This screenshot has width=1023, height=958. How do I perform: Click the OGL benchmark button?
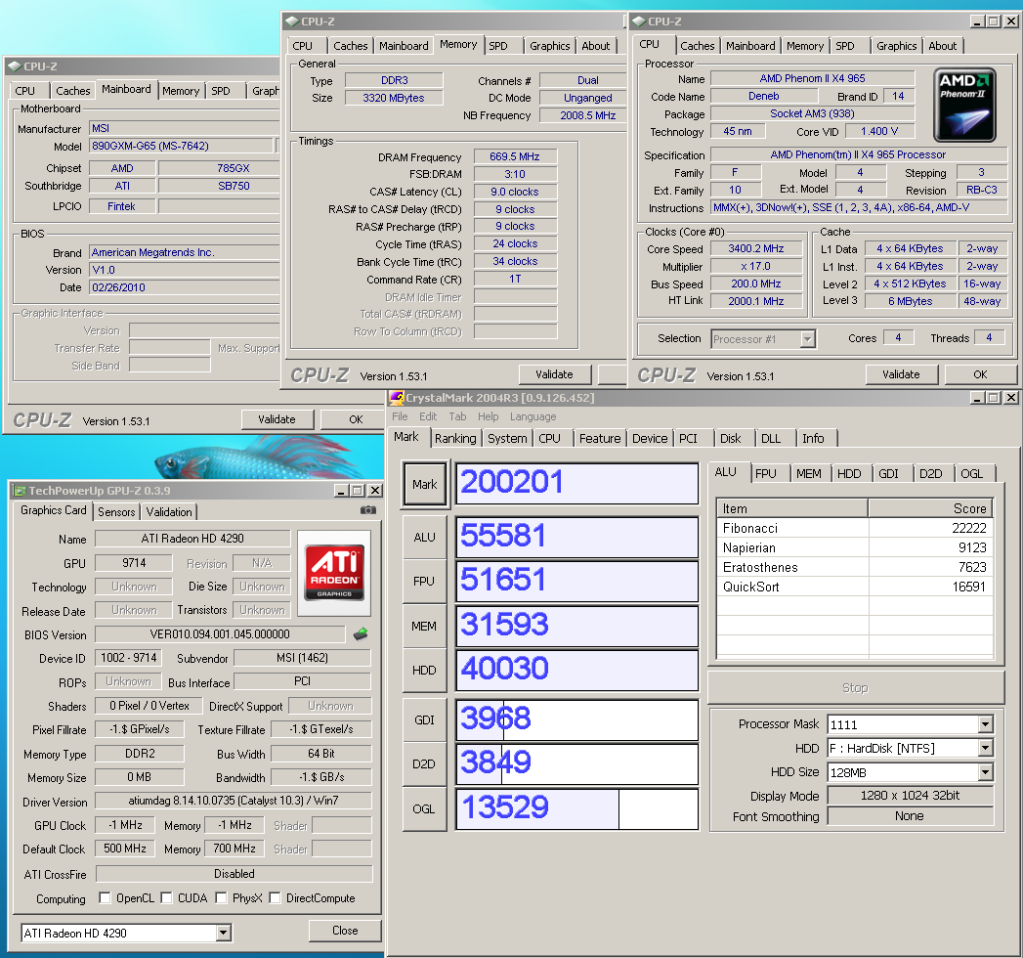pos(425,808)
